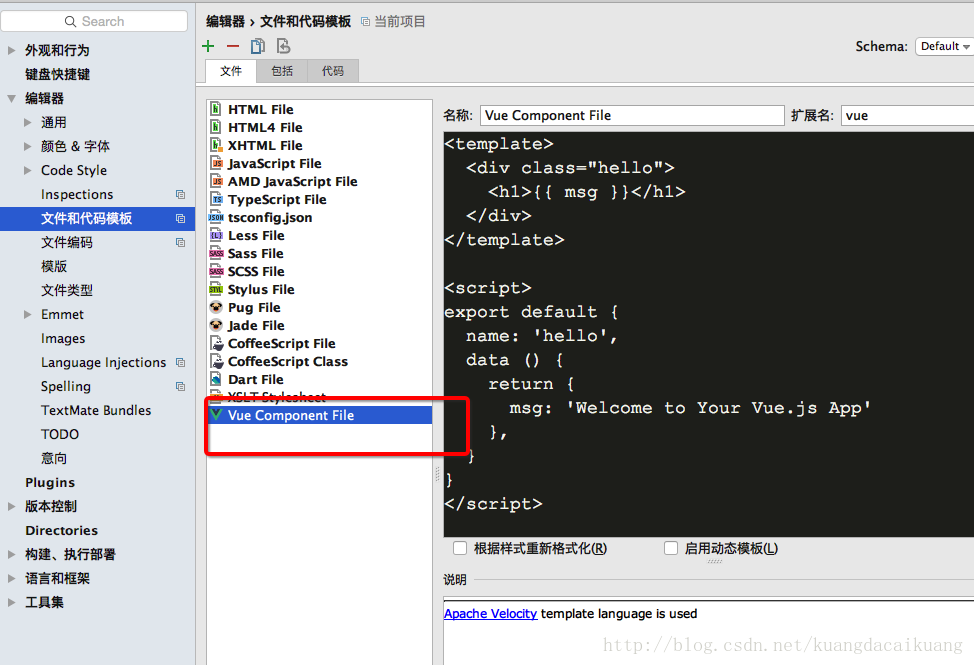
Task: Expand the 颜色 & 字体 subsection
Action: tap(27, 147)
